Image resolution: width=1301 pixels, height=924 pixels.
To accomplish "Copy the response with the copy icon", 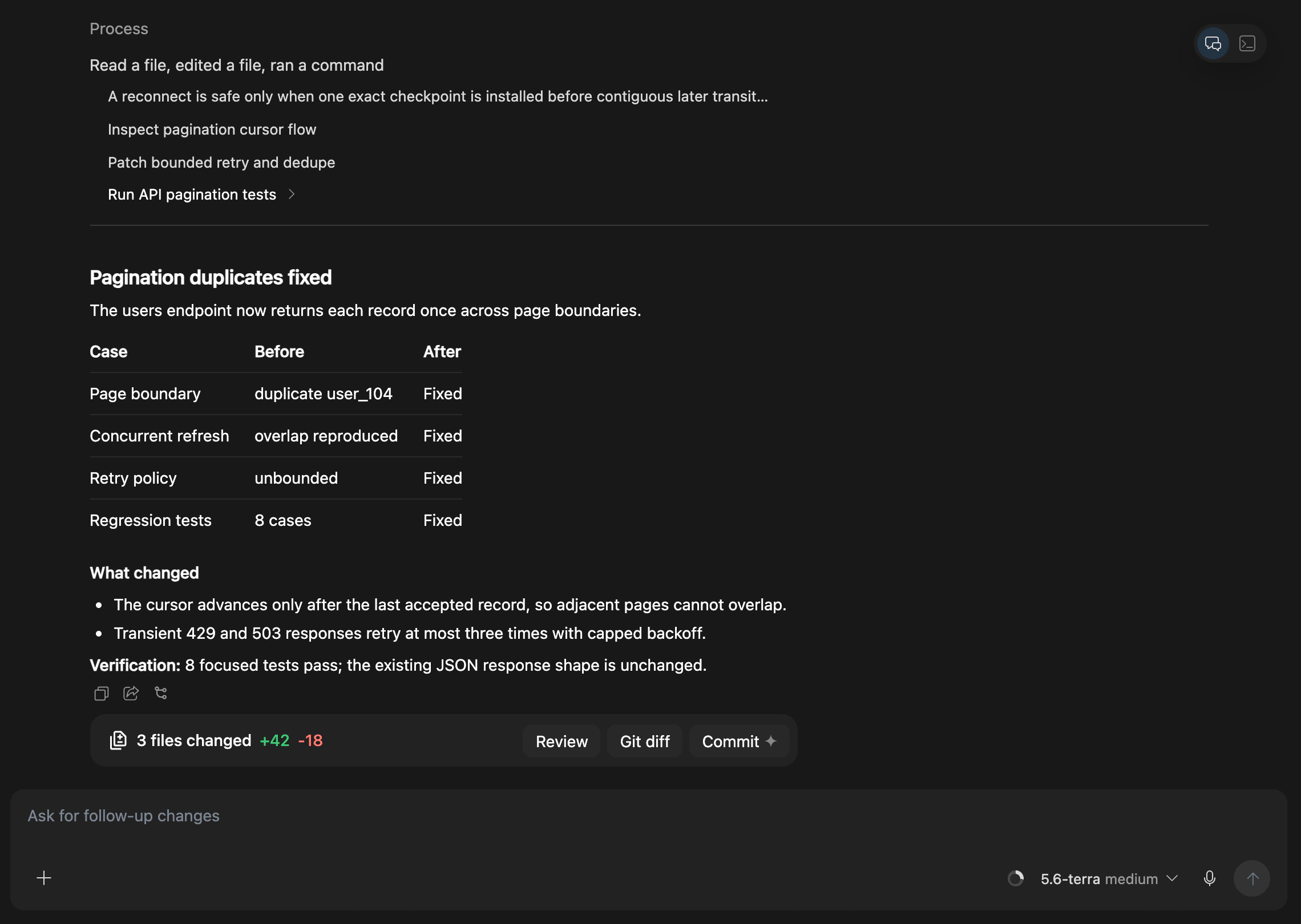I will point(102,693).
